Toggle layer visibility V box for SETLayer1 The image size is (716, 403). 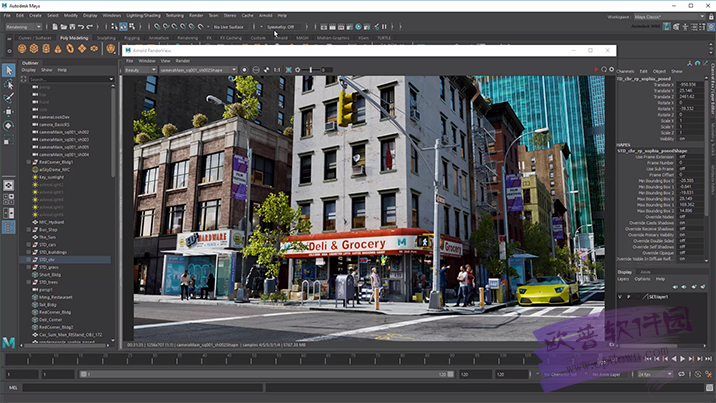click(620, 297)
